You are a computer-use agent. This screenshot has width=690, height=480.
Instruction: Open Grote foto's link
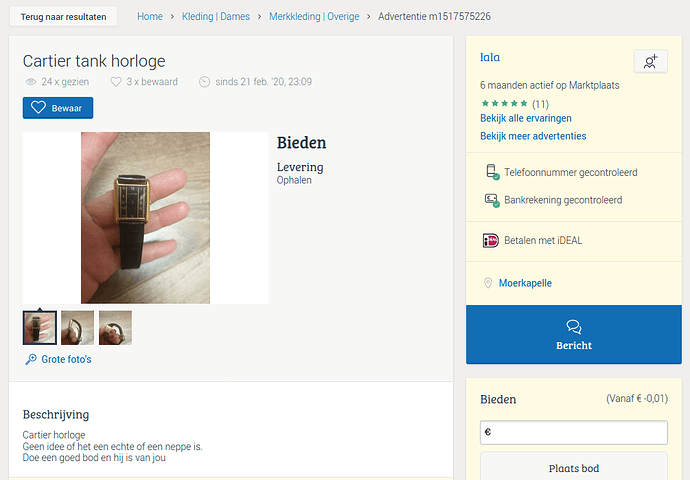[66, 359]
